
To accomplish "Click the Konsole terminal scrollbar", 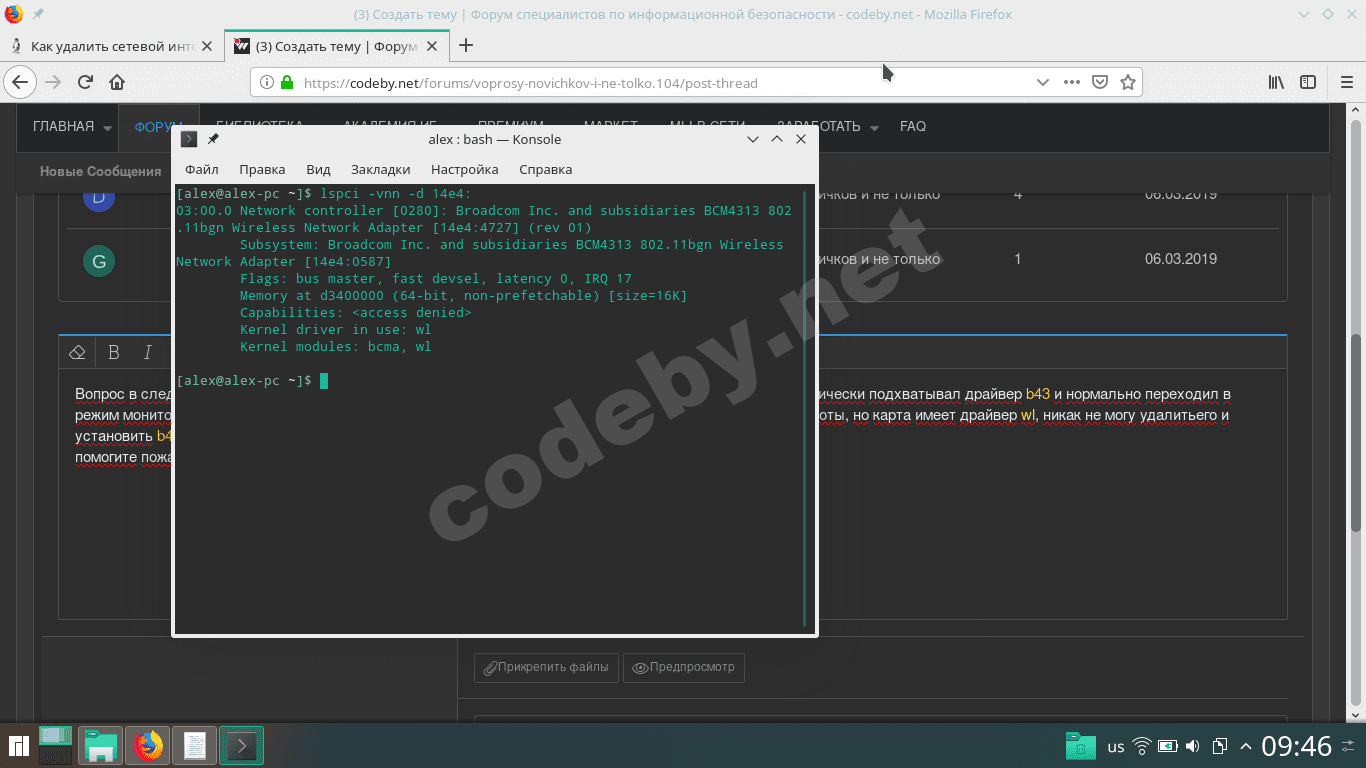I will 805,408.
